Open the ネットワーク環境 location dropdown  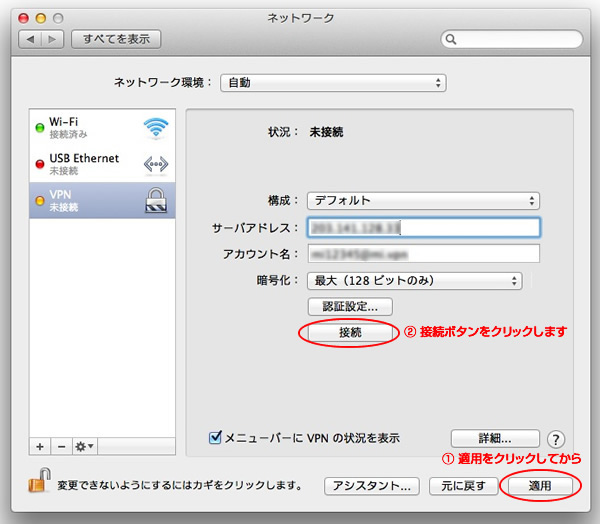pyautogui.click(x=333, y=83)
